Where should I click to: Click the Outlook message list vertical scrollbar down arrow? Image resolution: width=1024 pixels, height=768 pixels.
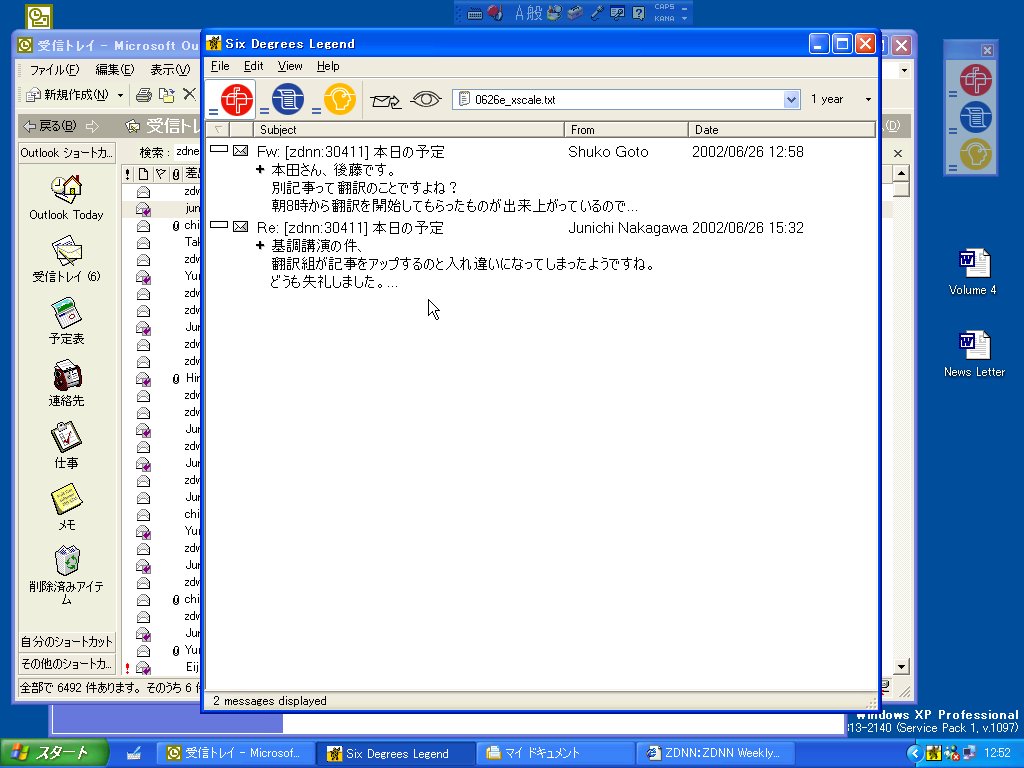click(901, 667)
